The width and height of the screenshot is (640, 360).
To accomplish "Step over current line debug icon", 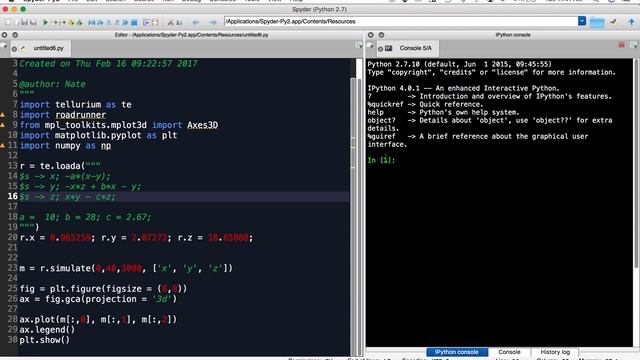I will coord(100,22).
